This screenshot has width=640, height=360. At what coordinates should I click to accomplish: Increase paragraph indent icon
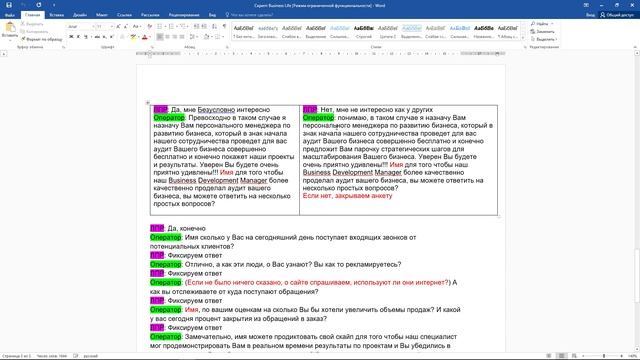coord(204,27)
